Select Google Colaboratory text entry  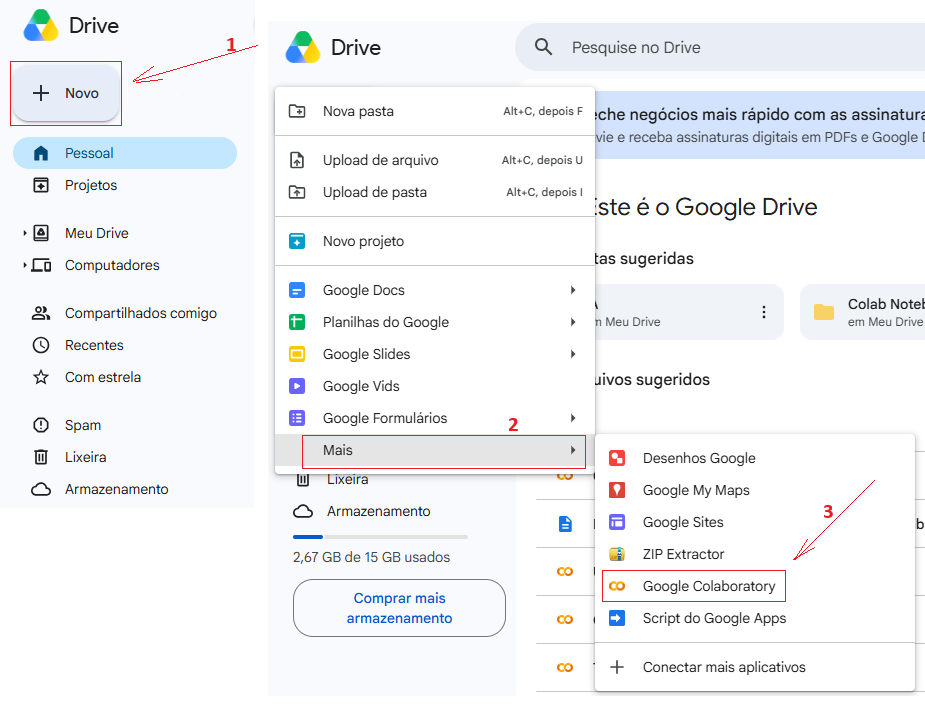[x=709, y=586]
